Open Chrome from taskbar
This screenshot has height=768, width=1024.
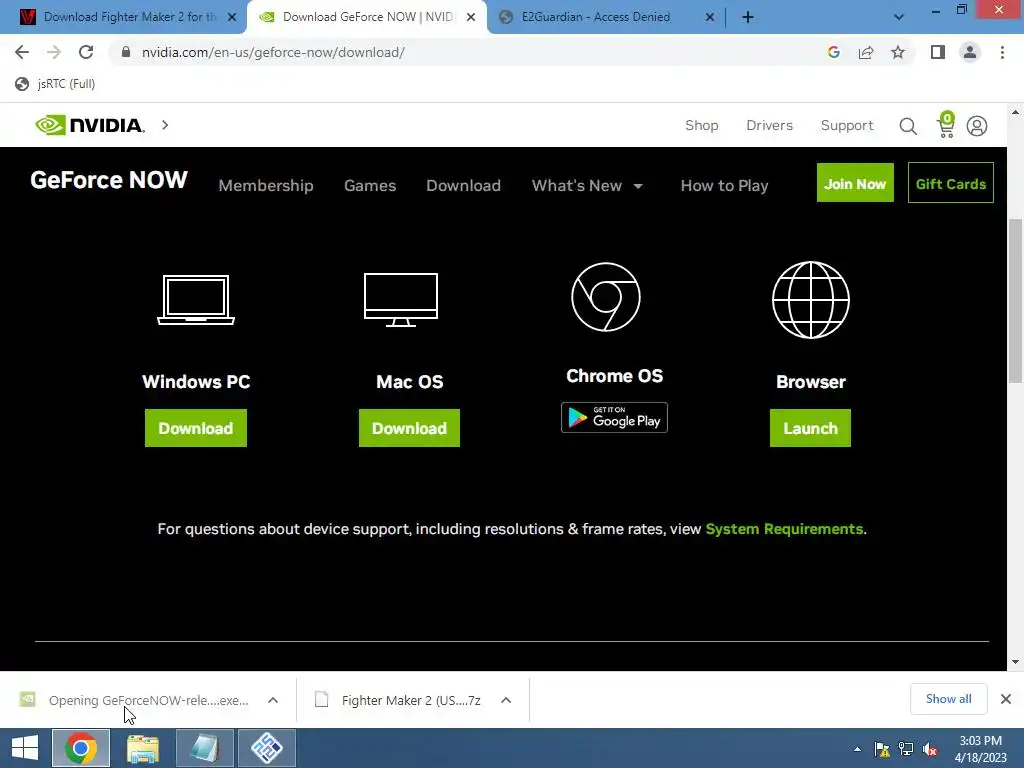tap(81, 748)
